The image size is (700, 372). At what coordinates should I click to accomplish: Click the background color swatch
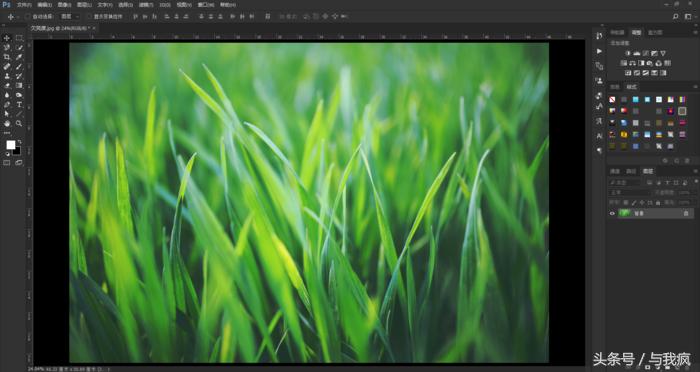pyautogui.click(x=17, y=150)
